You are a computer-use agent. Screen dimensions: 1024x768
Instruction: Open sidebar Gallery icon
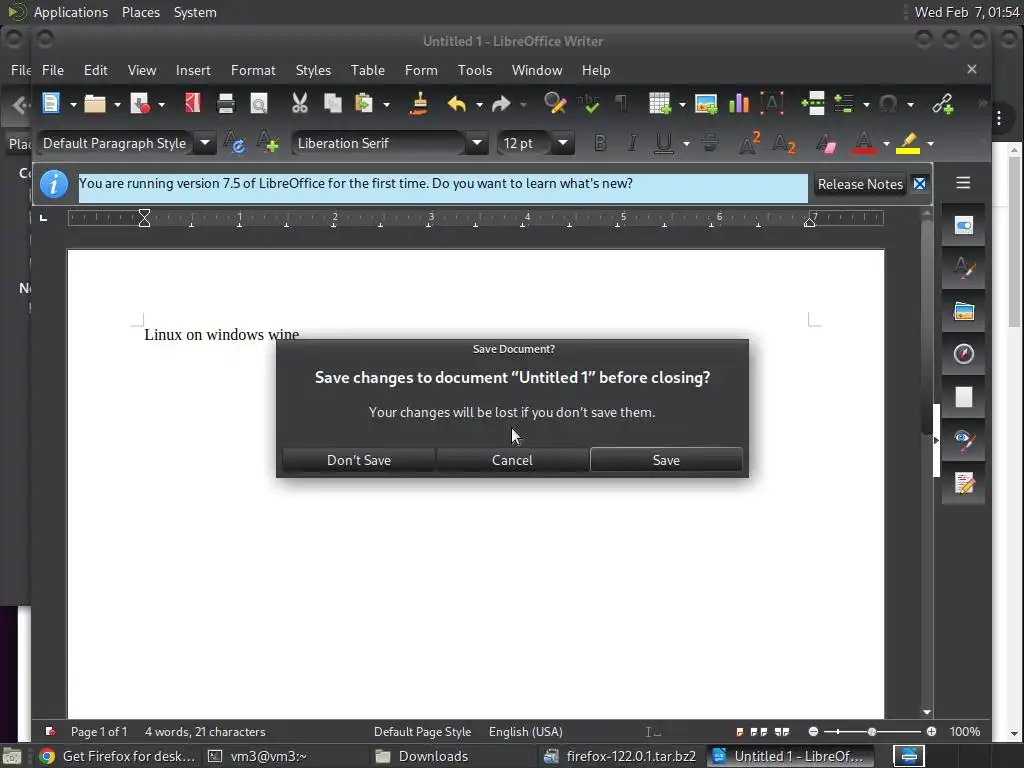(964, 311)
